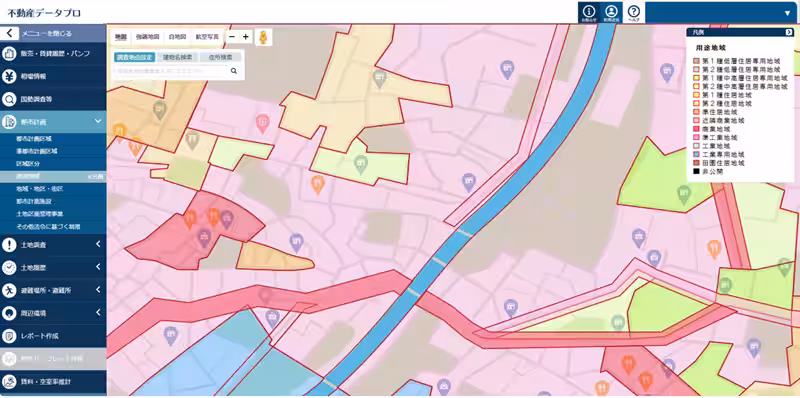Open the help icon in header
800x398 pixels.
[634, 12]
